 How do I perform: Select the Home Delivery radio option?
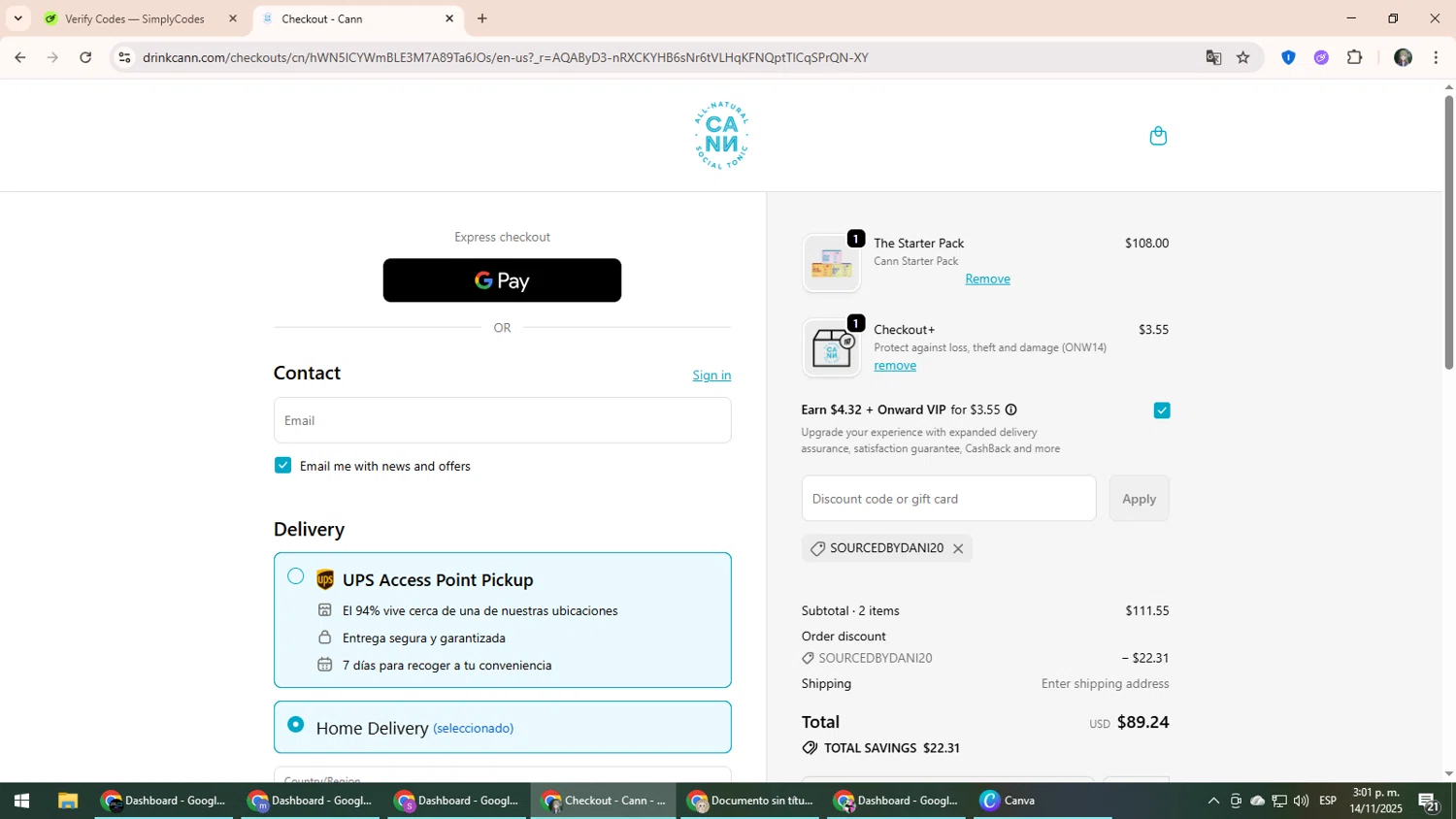[296, 725]
